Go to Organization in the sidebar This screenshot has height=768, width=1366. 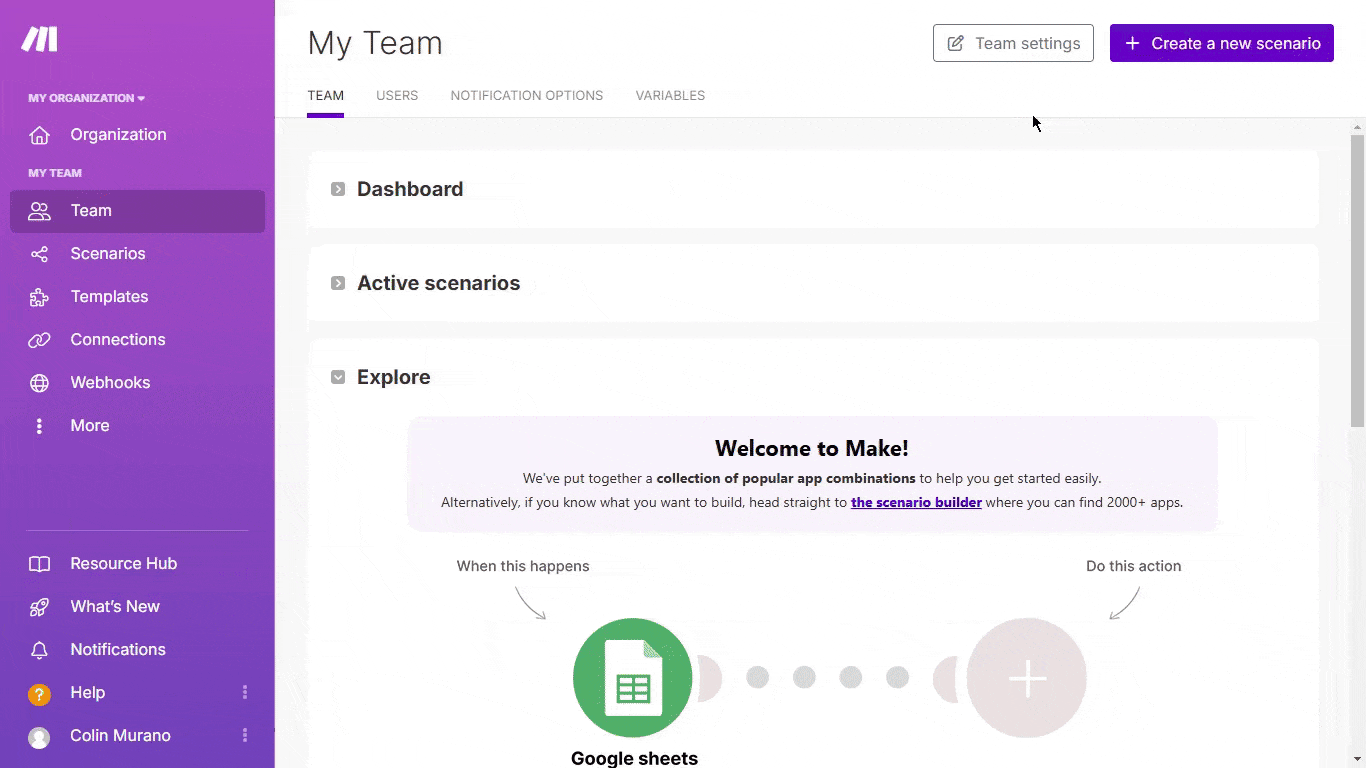click(x=138, y=135)
